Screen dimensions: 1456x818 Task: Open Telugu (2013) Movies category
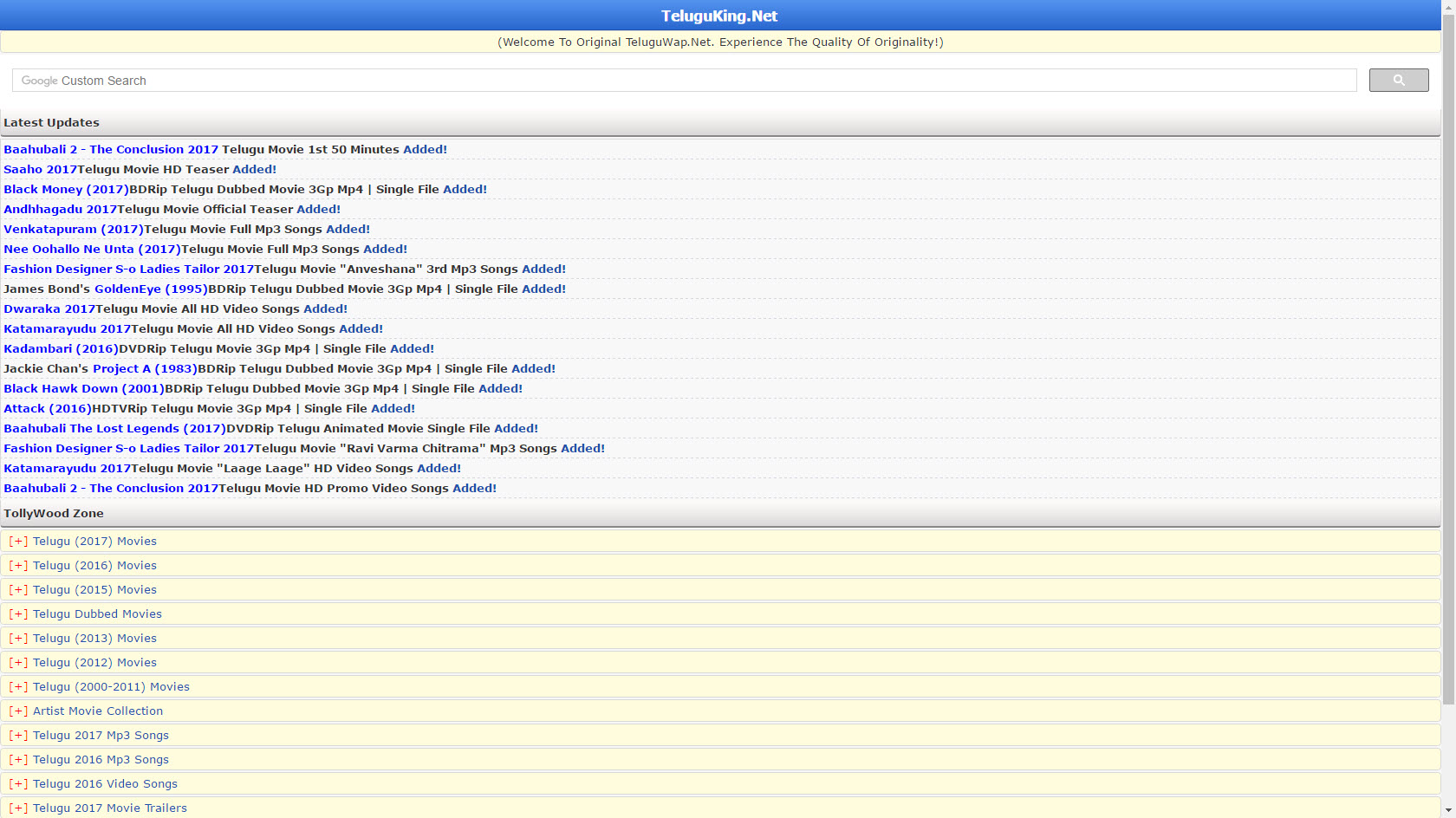[95, 638]
